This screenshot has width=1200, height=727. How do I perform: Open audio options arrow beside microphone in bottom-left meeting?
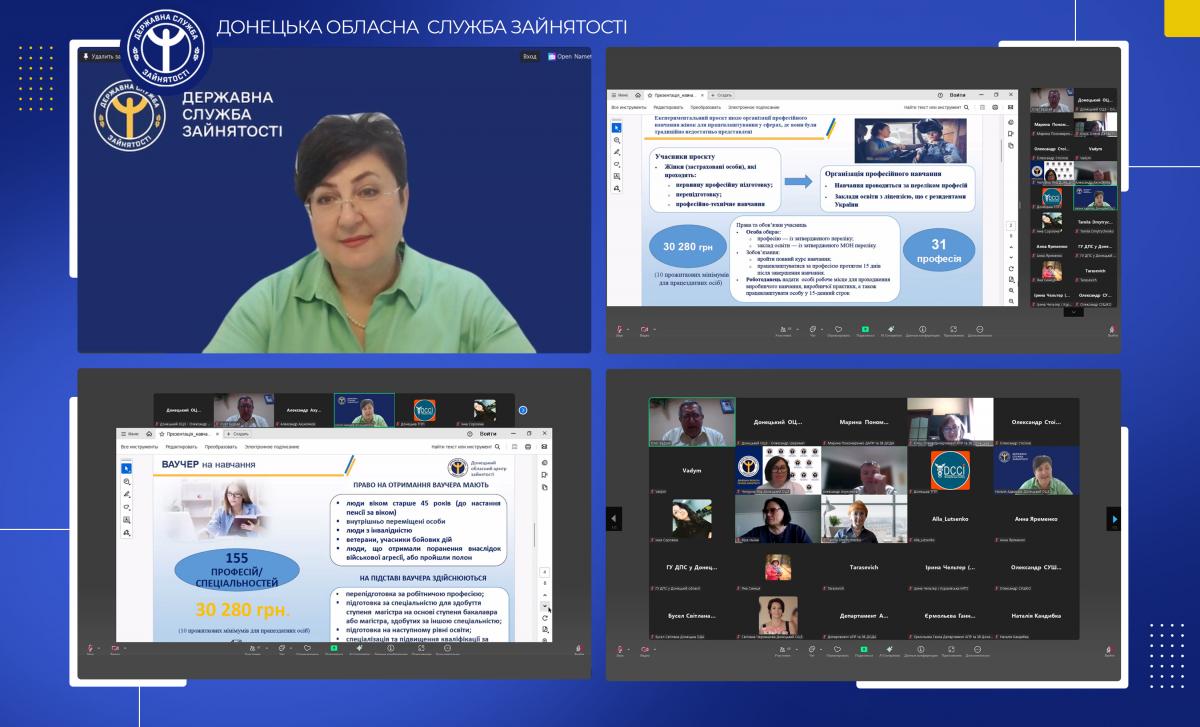(99, 648)
